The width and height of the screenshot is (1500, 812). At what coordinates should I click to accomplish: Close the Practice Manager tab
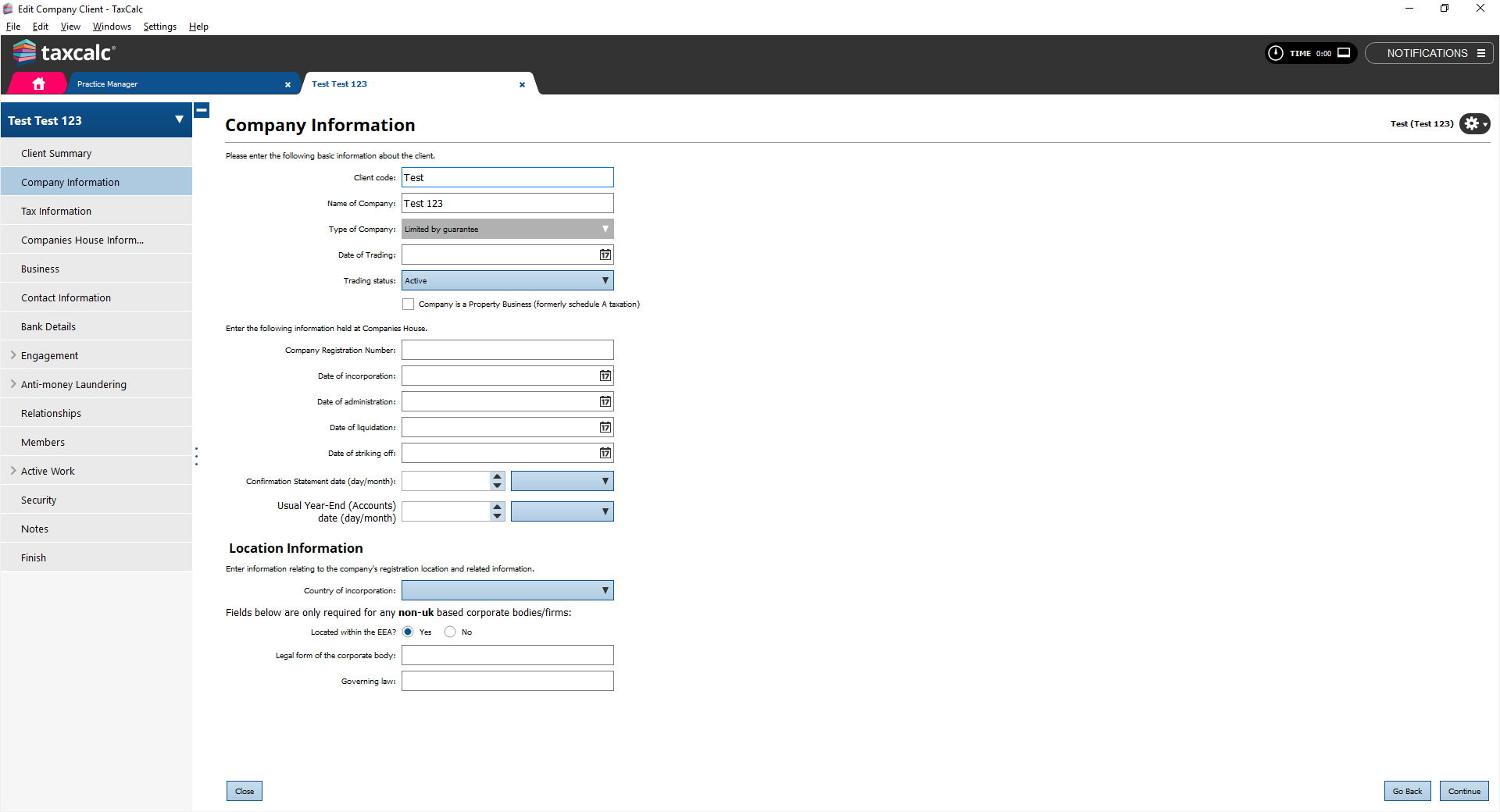pyautogui.click(x=287, y=84)
